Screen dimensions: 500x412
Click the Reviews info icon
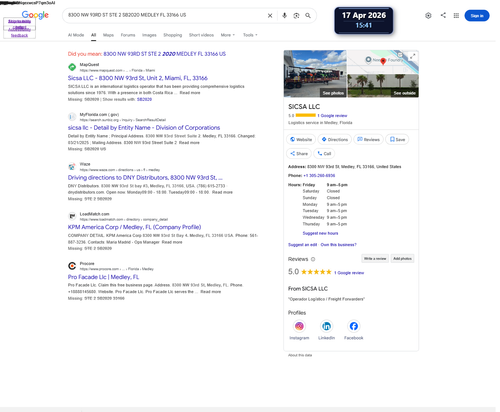pyautogui.click(x=313, y=259)
